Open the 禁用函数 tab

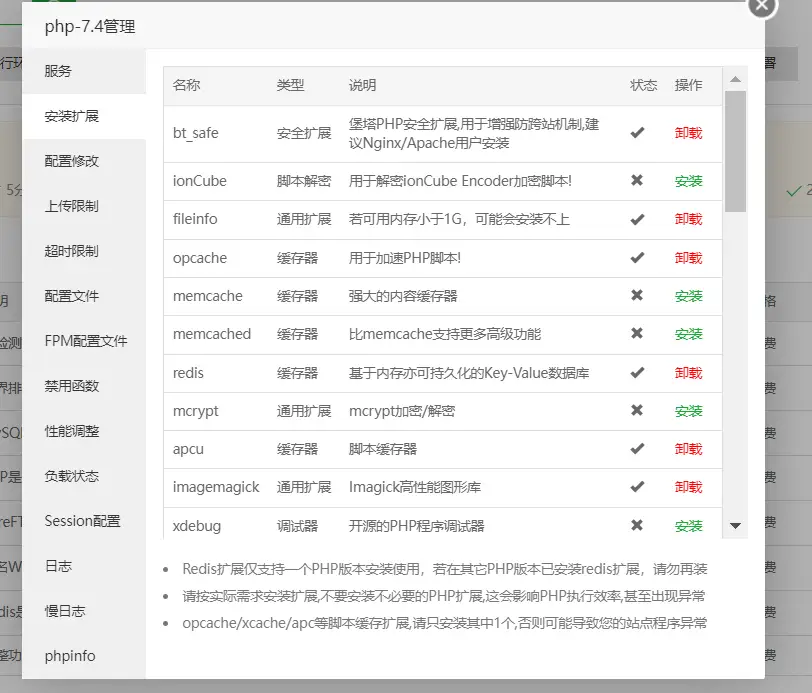click(72, 386)
